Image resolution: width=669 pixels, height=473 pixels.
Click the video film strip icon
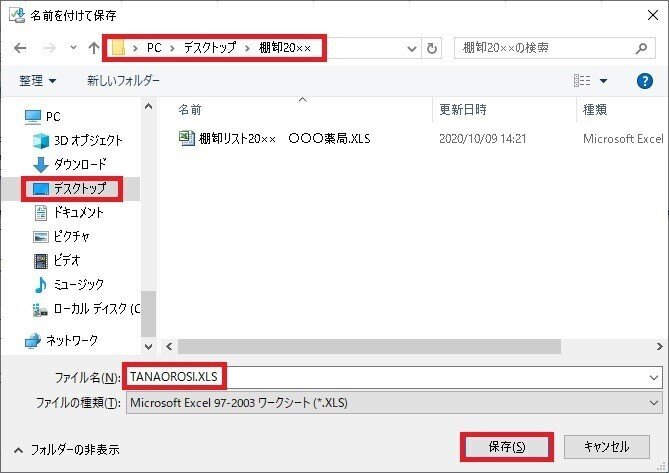tap(41, 261)
